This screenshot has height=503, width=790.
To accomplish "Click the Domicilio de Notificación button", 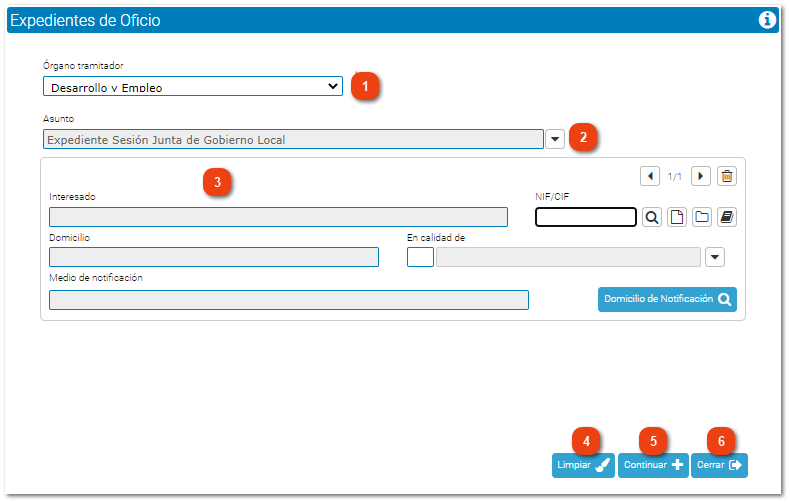I will point(667,299).
